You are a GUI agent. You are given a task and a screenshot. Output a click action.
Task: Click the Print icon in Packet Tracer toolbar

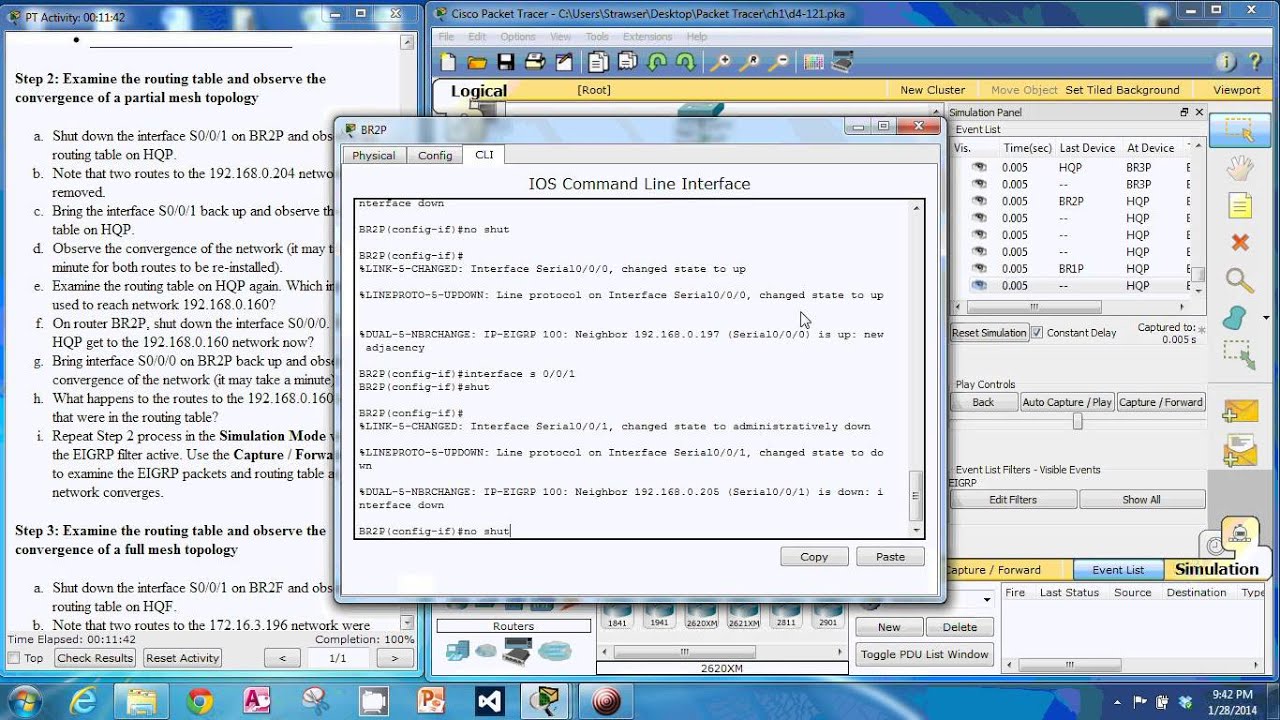pos(535,62)
